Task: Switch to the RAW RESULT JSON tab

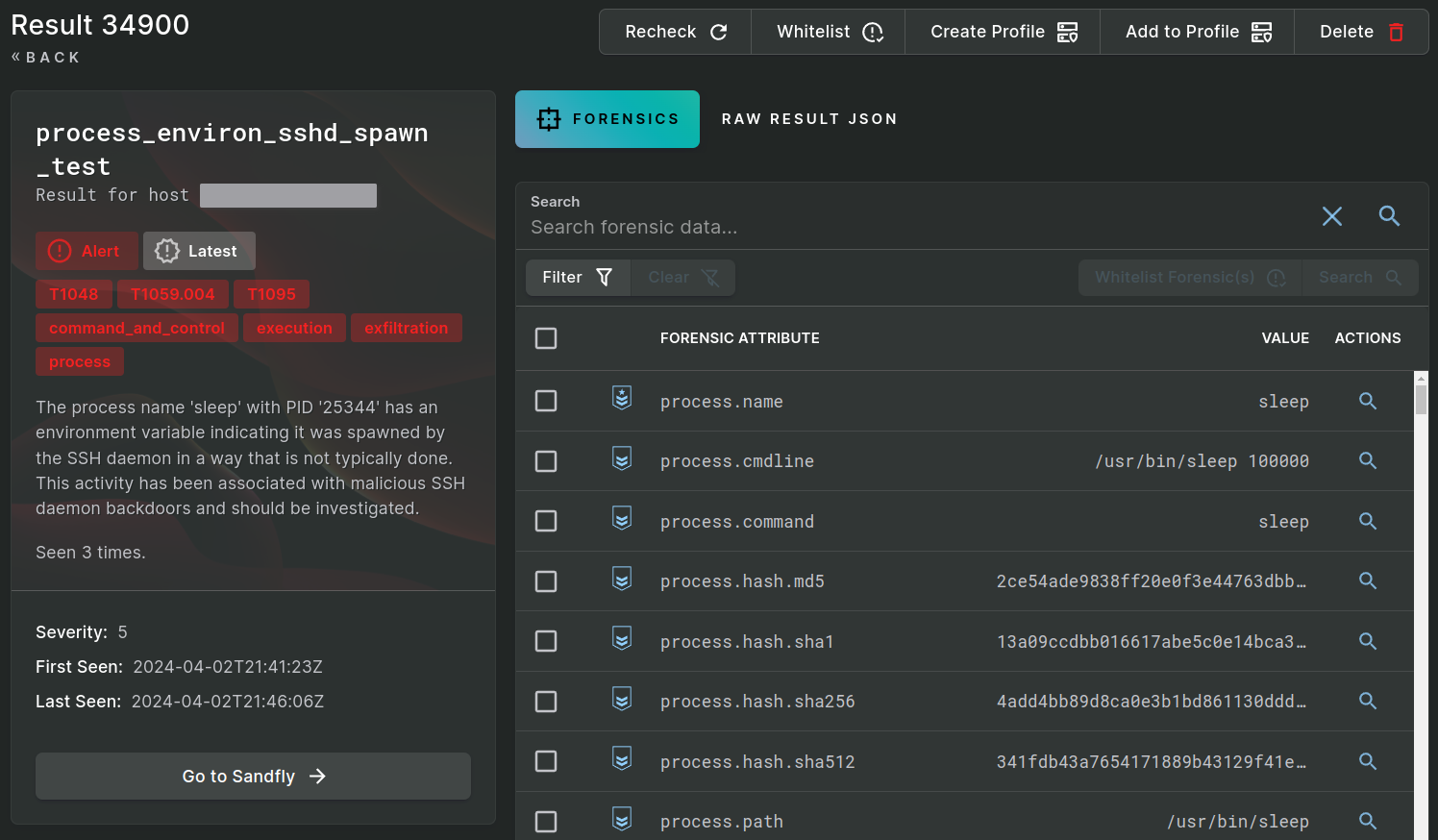Action: pos(809,118)
